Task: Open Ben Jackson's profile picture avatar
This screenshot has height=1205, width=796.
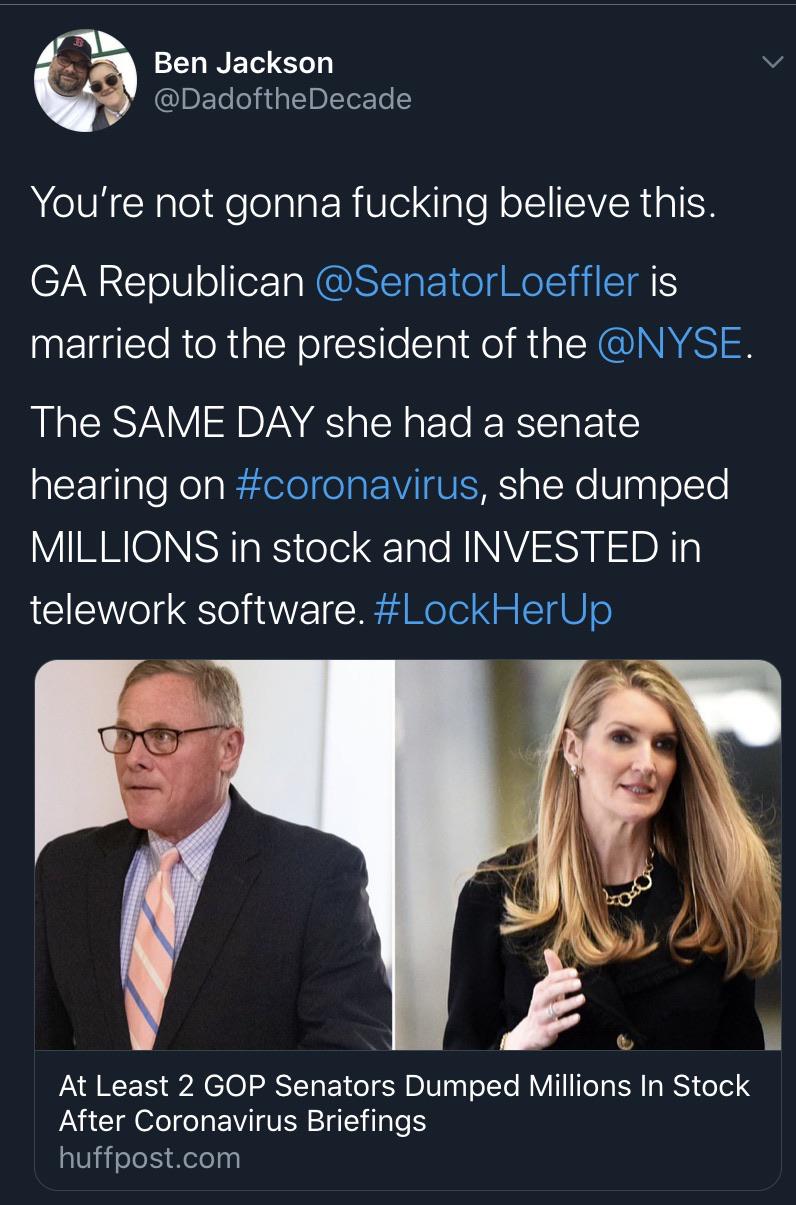Action: pyautogui.click(x=85, y=79)
